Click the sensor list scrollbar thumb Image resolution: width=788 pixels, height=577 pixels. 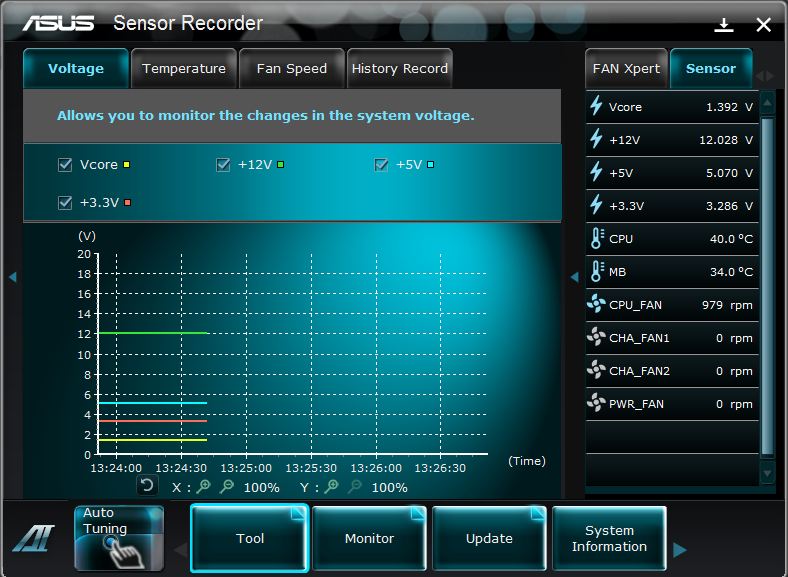pyautogui.click(x=767, y=287)
